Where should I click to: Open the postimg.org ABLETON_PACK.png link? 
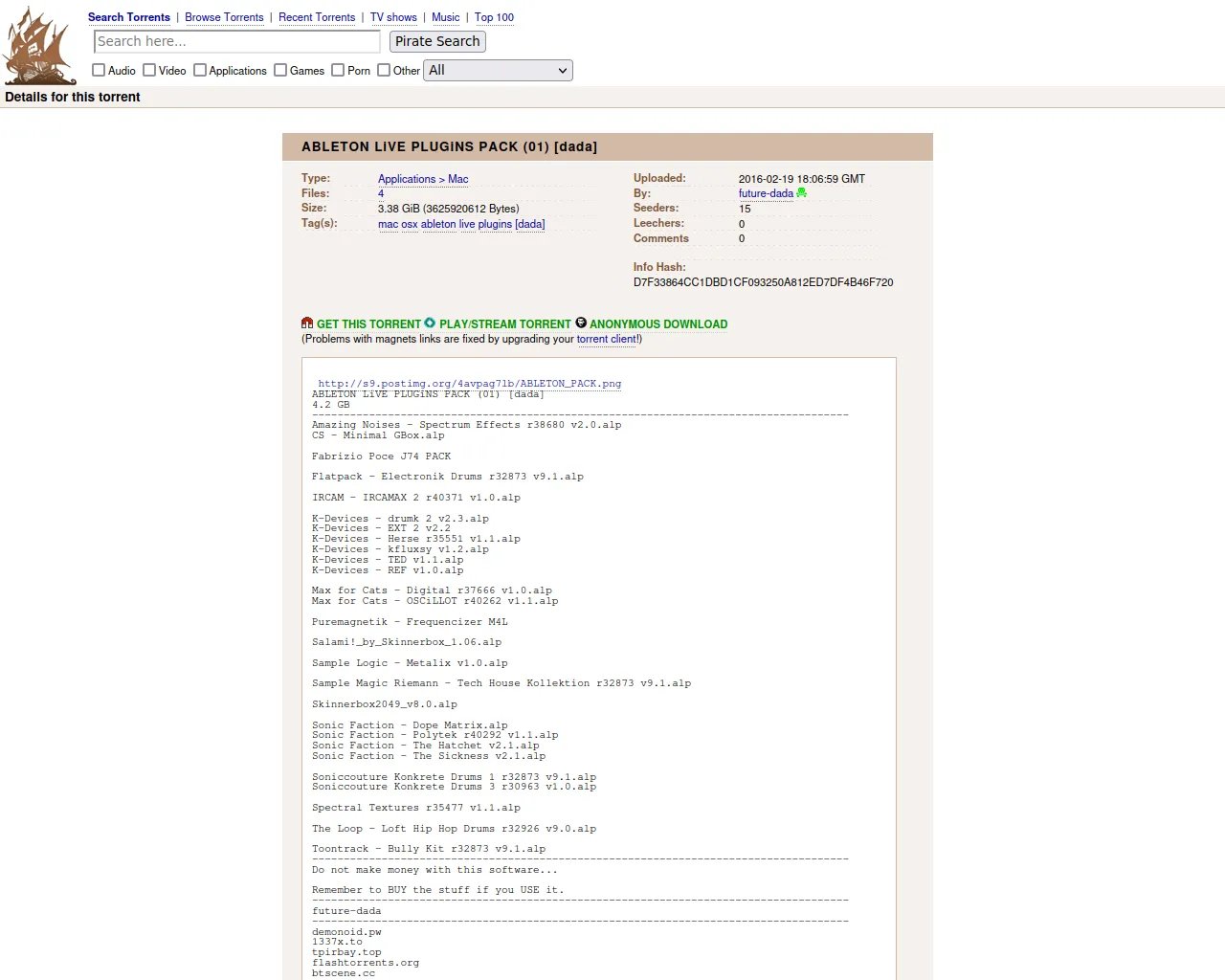(470, 383)
